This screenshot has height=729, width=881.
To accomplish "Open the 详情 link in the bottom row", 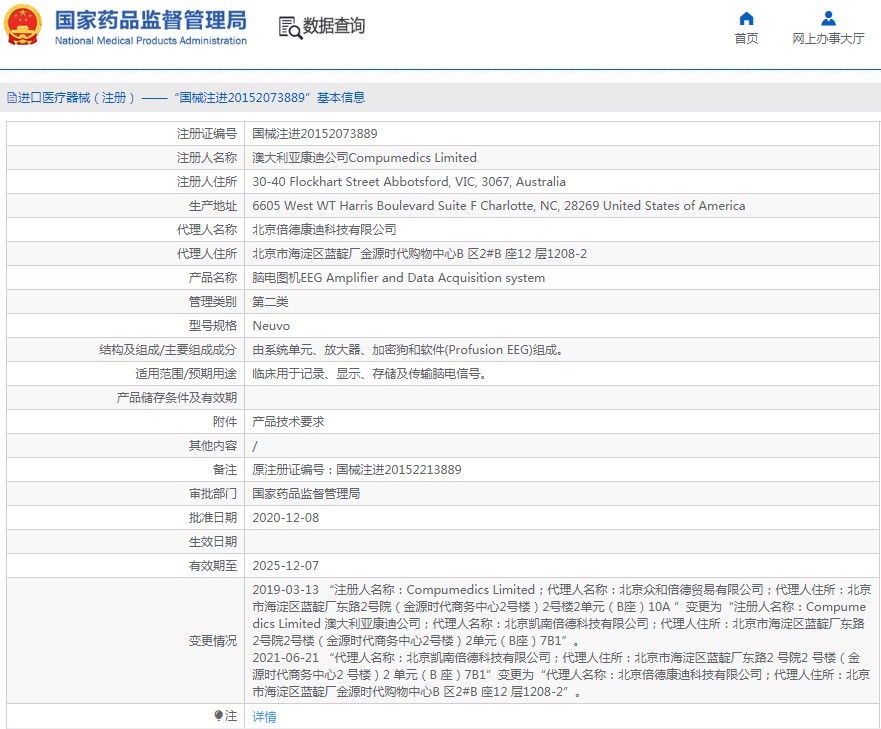I will (264, 717).
